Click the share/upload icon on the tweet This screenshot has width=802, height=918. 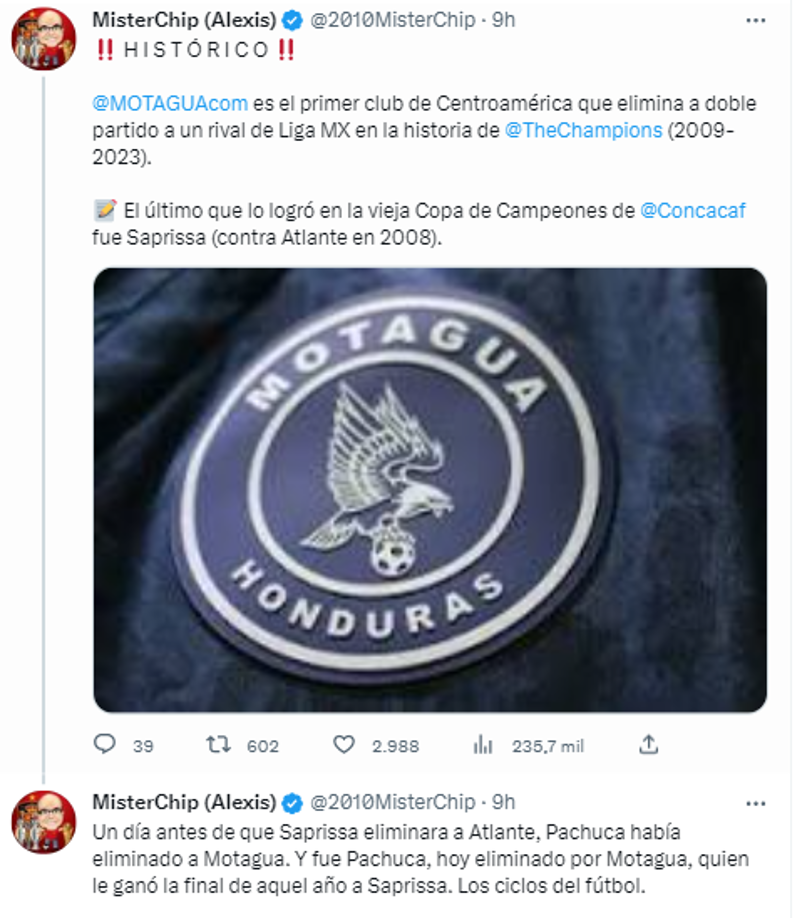650,744
